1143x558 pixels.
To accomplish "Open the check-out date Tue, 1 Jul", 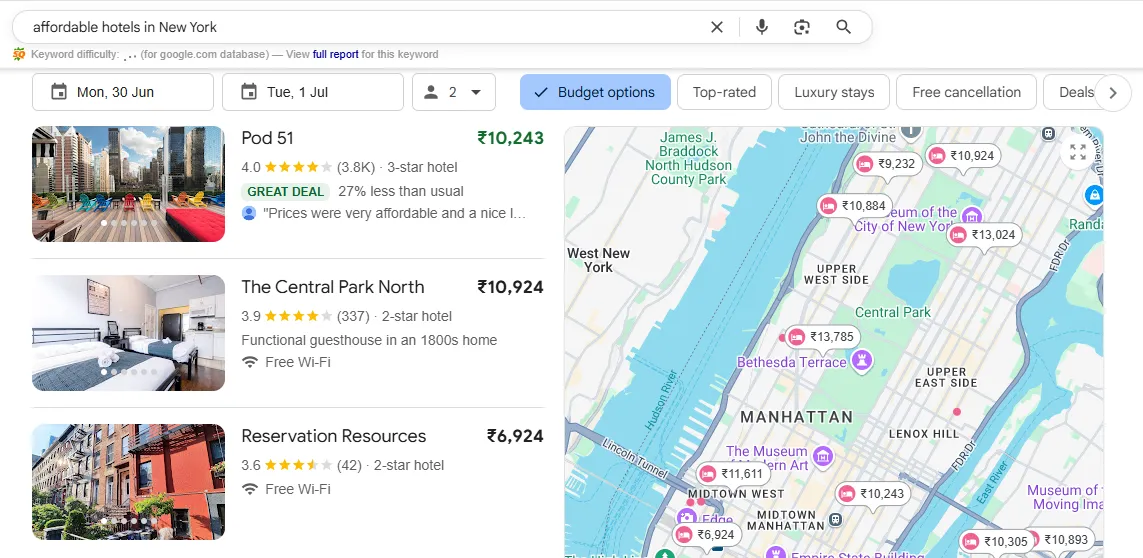I will (313, 92).
